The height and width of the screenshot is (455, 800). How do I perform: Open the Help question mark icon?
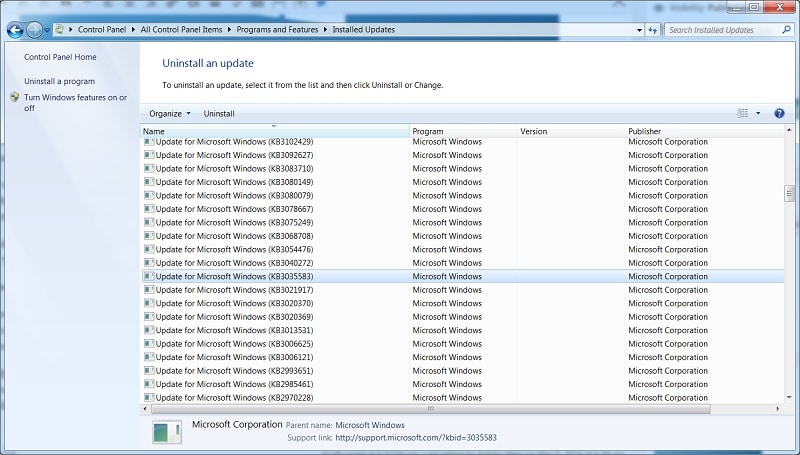click(779, 113)
